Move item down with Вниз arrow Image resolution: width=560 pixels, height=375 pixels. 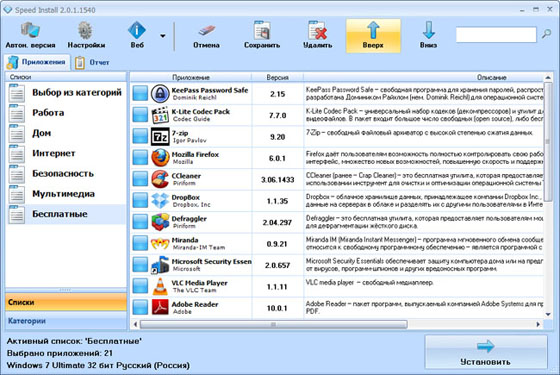[x=428, y=35]
